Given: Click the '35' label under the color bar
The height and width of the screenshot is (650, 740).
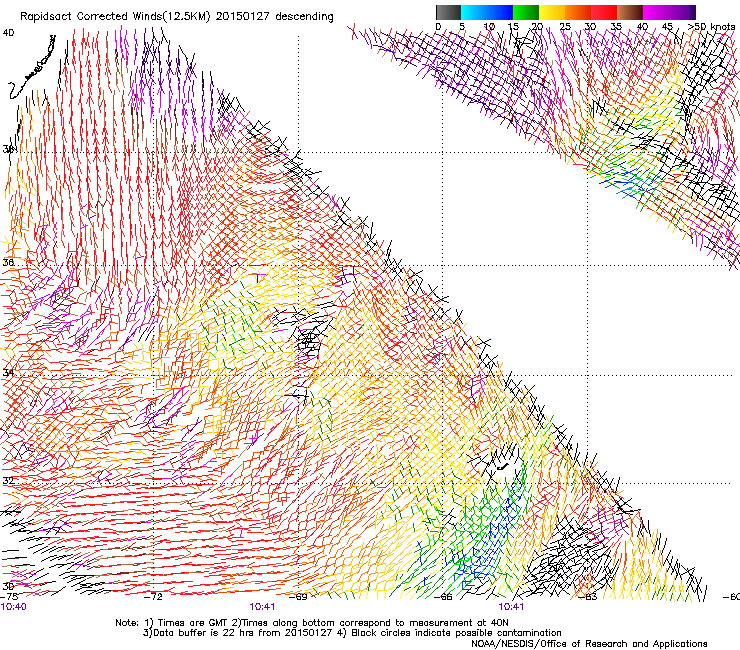Looking at the screenshot, I should (616, 27).
